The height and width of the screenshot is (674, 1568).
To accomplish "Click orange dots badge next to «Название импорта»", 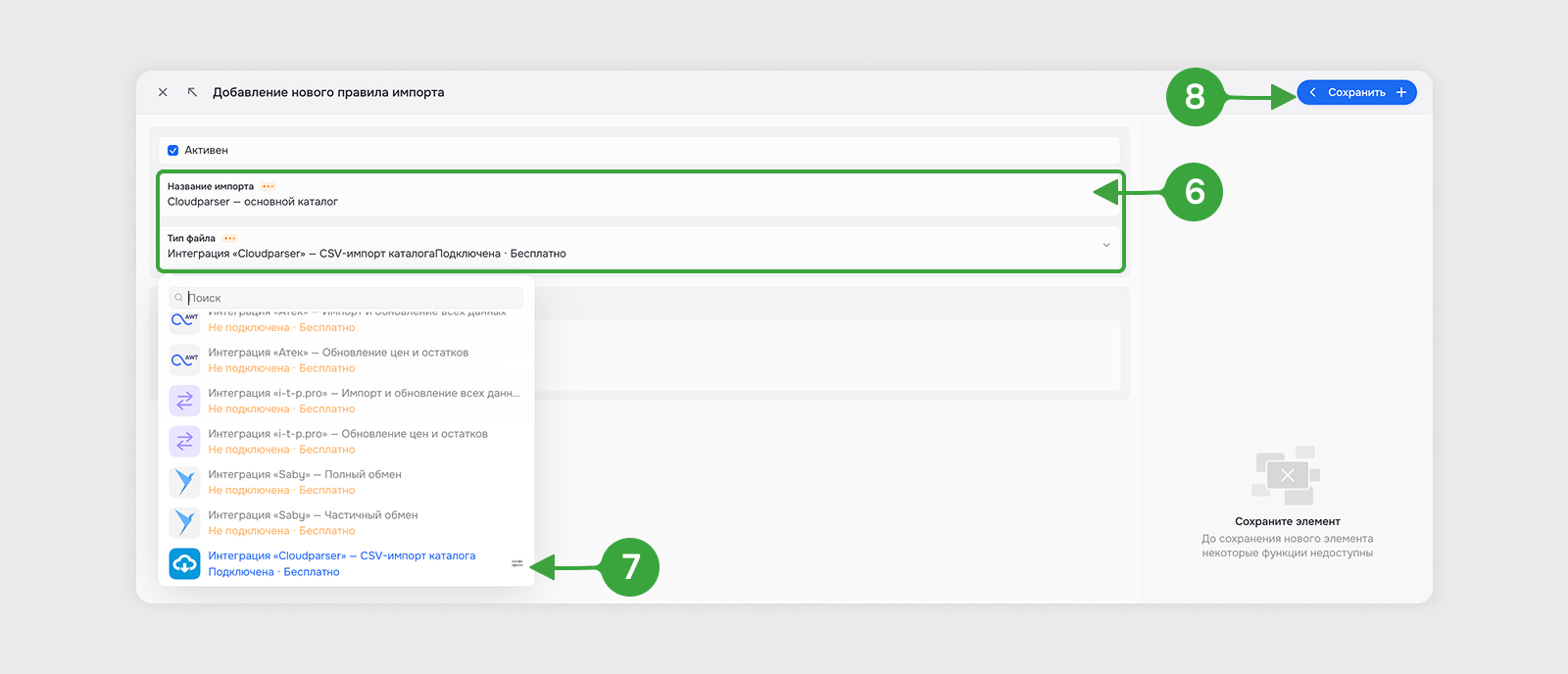I will pos(268,186).
